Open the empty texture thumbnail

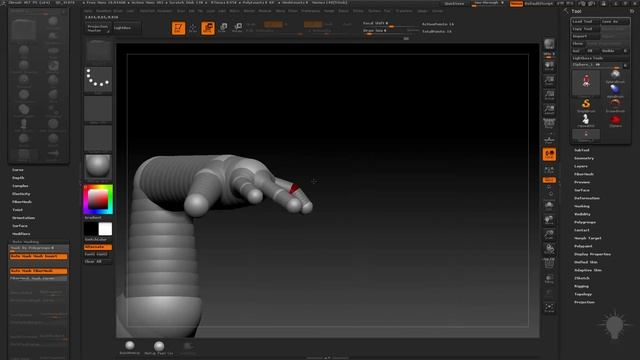(98, 138)
